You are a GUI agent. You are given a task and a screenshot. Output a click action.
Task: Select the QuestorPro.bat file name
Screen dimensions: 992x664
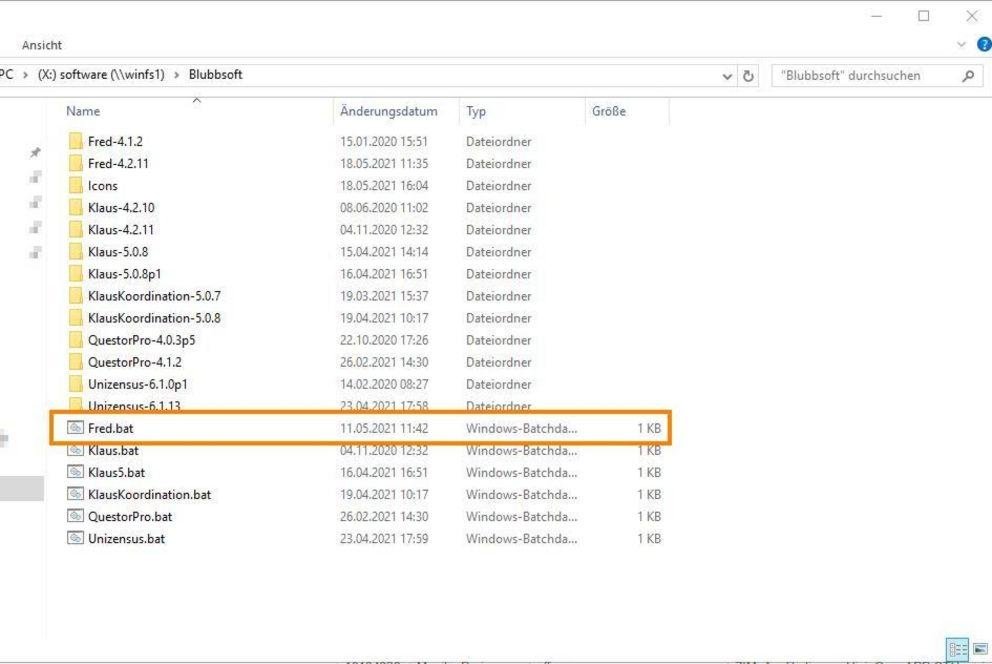click(130, 517)
